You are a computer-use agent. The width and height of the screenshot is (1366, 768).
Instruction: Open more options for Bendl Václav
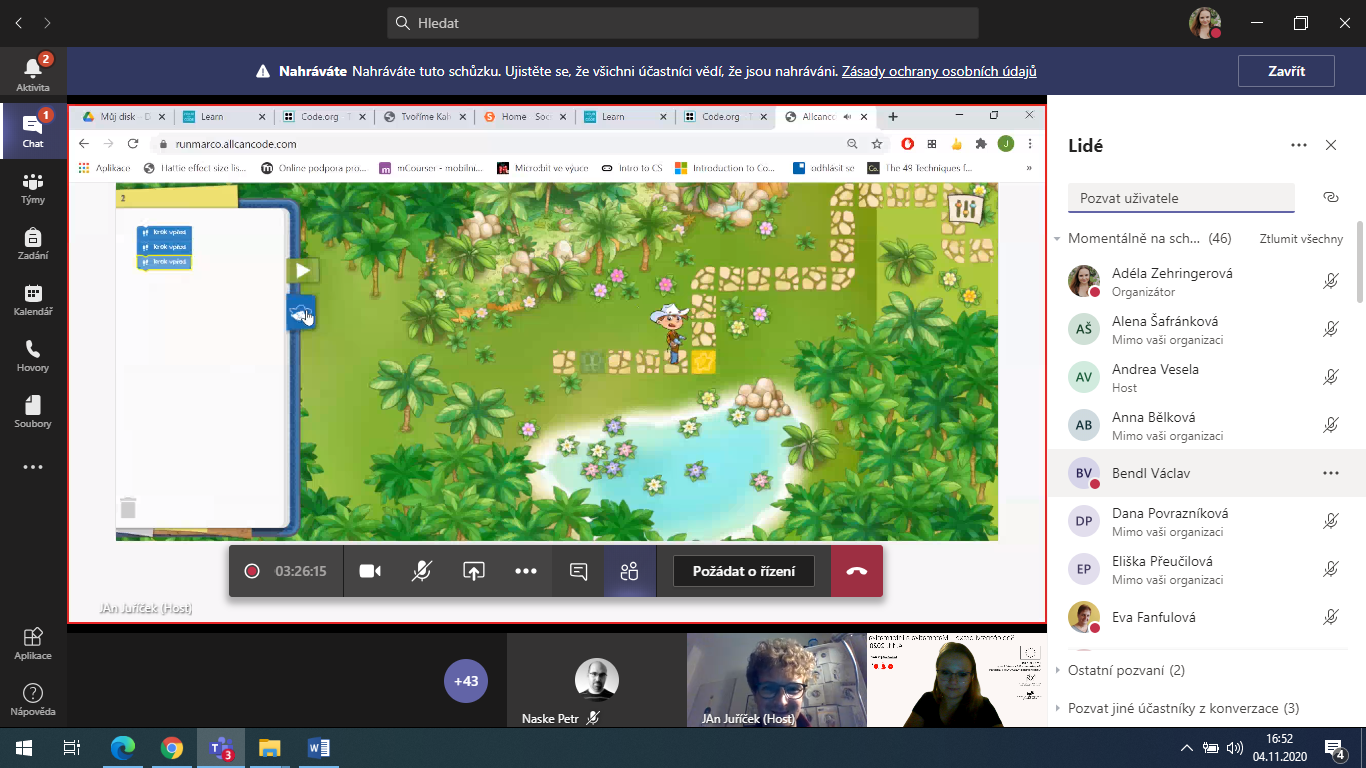pos(1330,473)
